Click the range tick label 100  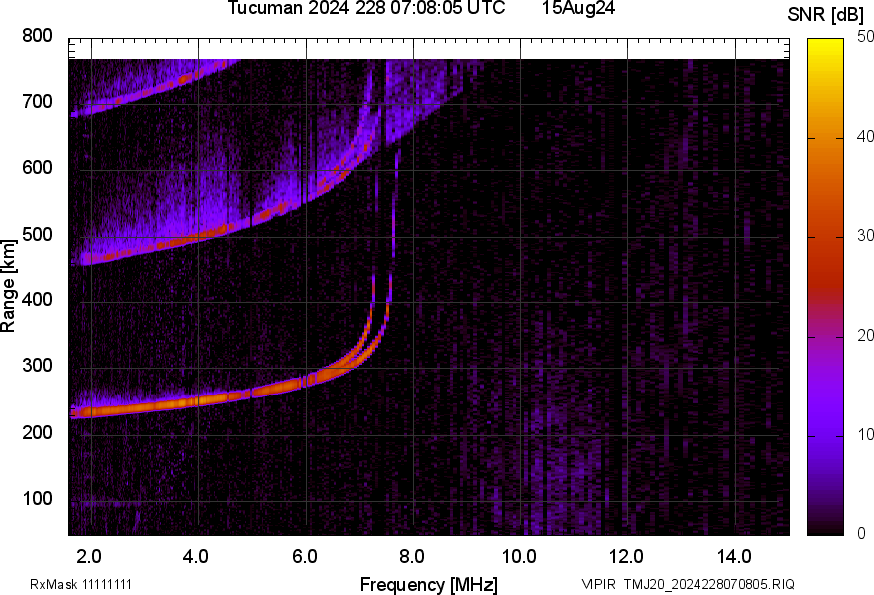(x=37, y=498)
